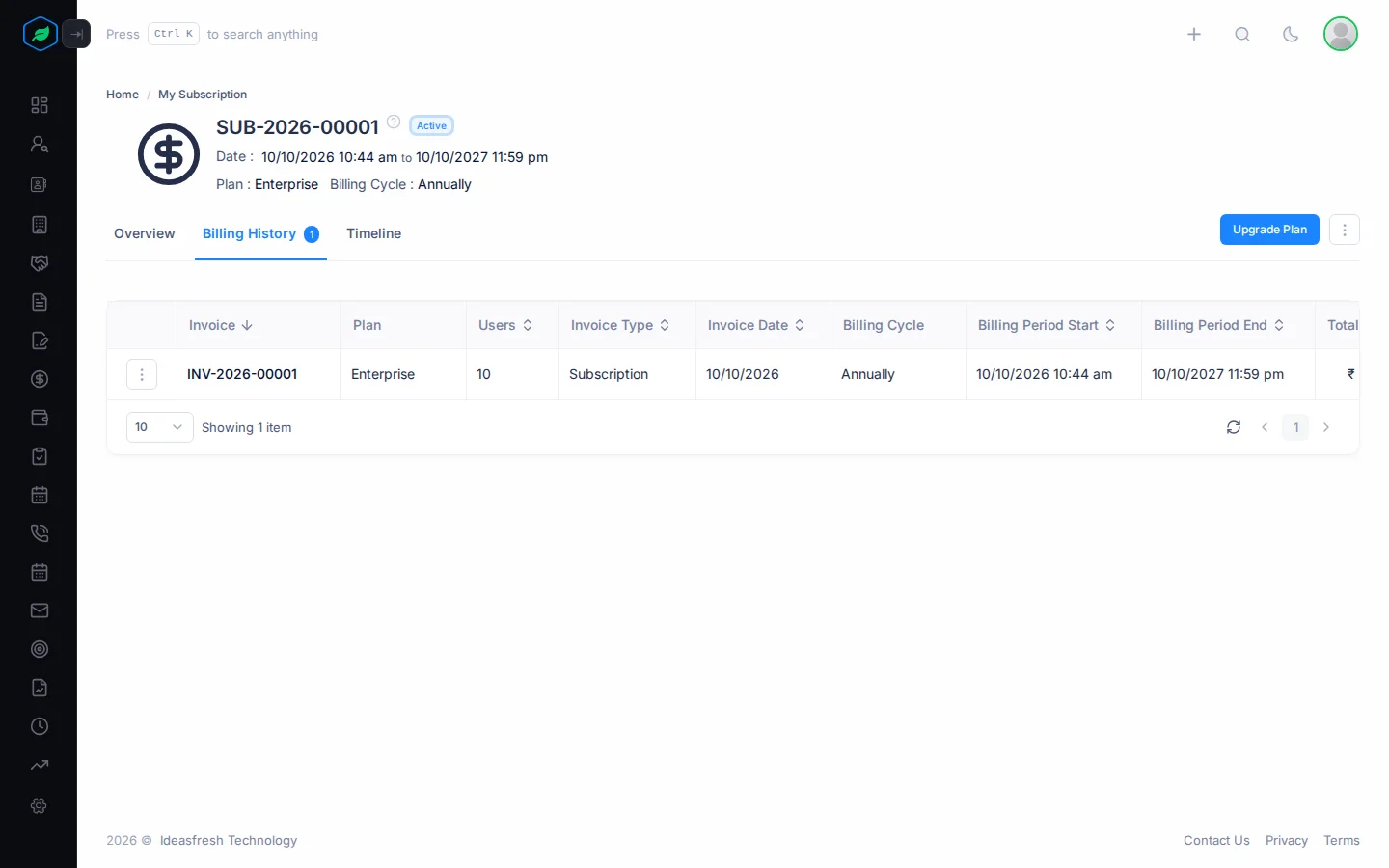The width and height of the screenshot is (1389, 868).
Task: Open the report chart file sidebar icon
Action: pos(40,688)
